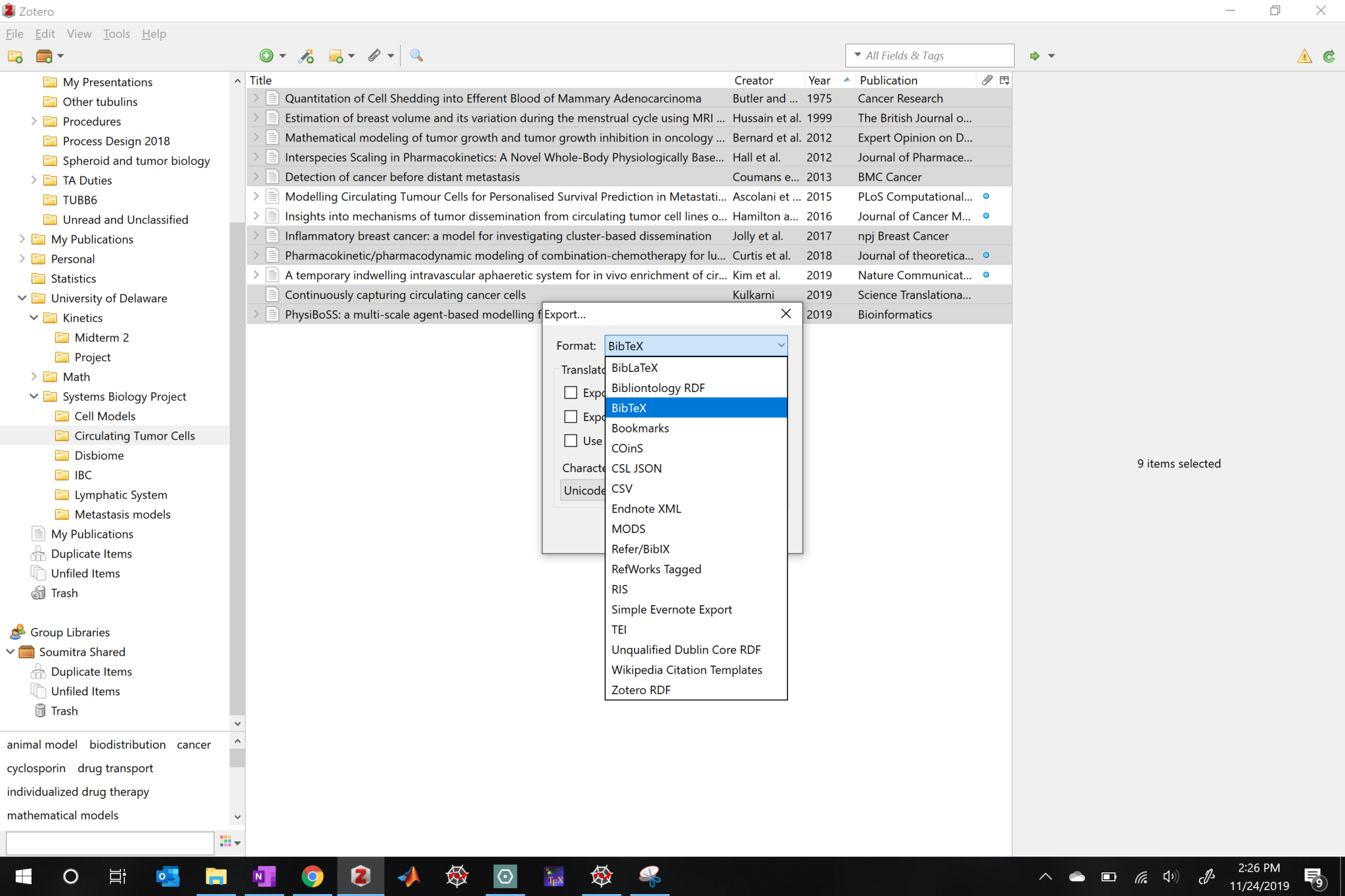Select the Metastasis models collection
Screen dimensions: 1345x896
pos(122,515)
